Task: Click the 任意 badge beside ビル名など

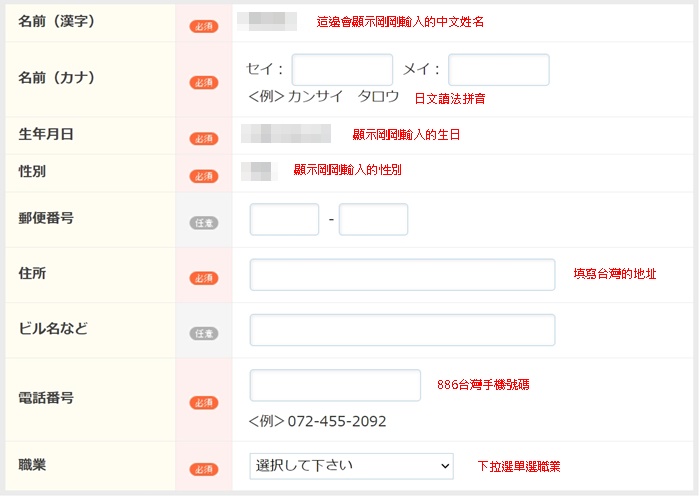Action: [204, 333]
